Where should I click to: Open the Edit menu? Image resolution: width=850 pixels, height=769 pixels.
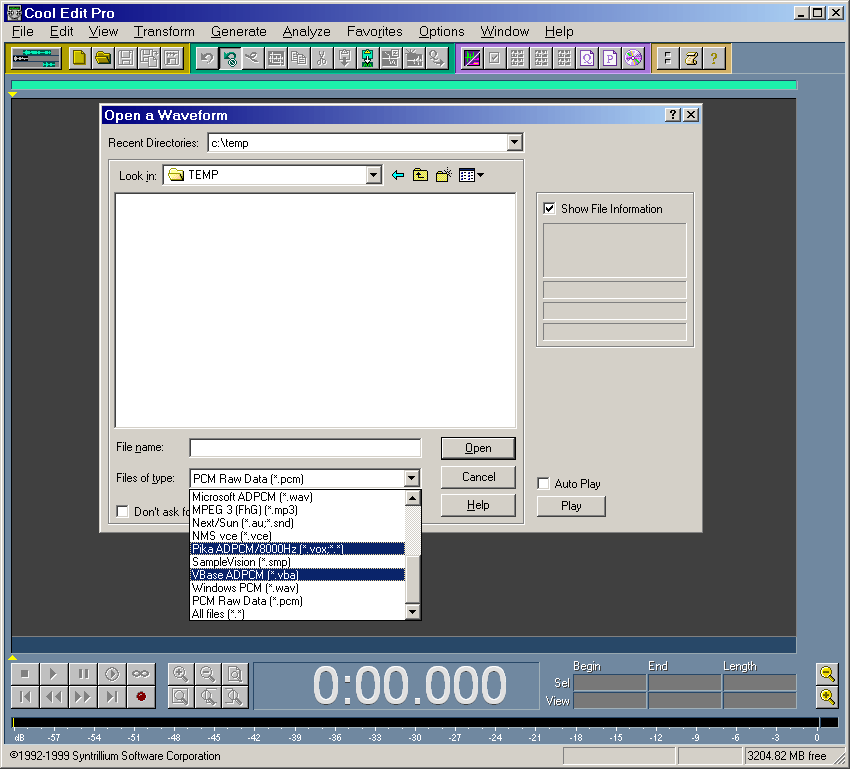[x=61, y=31]
